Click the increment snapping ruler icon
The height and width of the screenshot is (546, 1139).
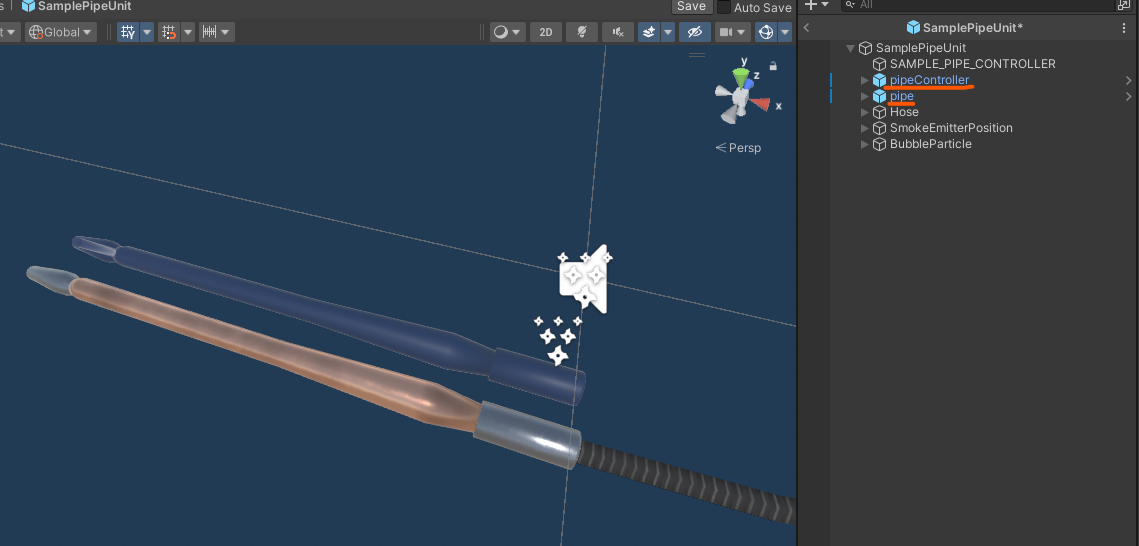point(210,32)
